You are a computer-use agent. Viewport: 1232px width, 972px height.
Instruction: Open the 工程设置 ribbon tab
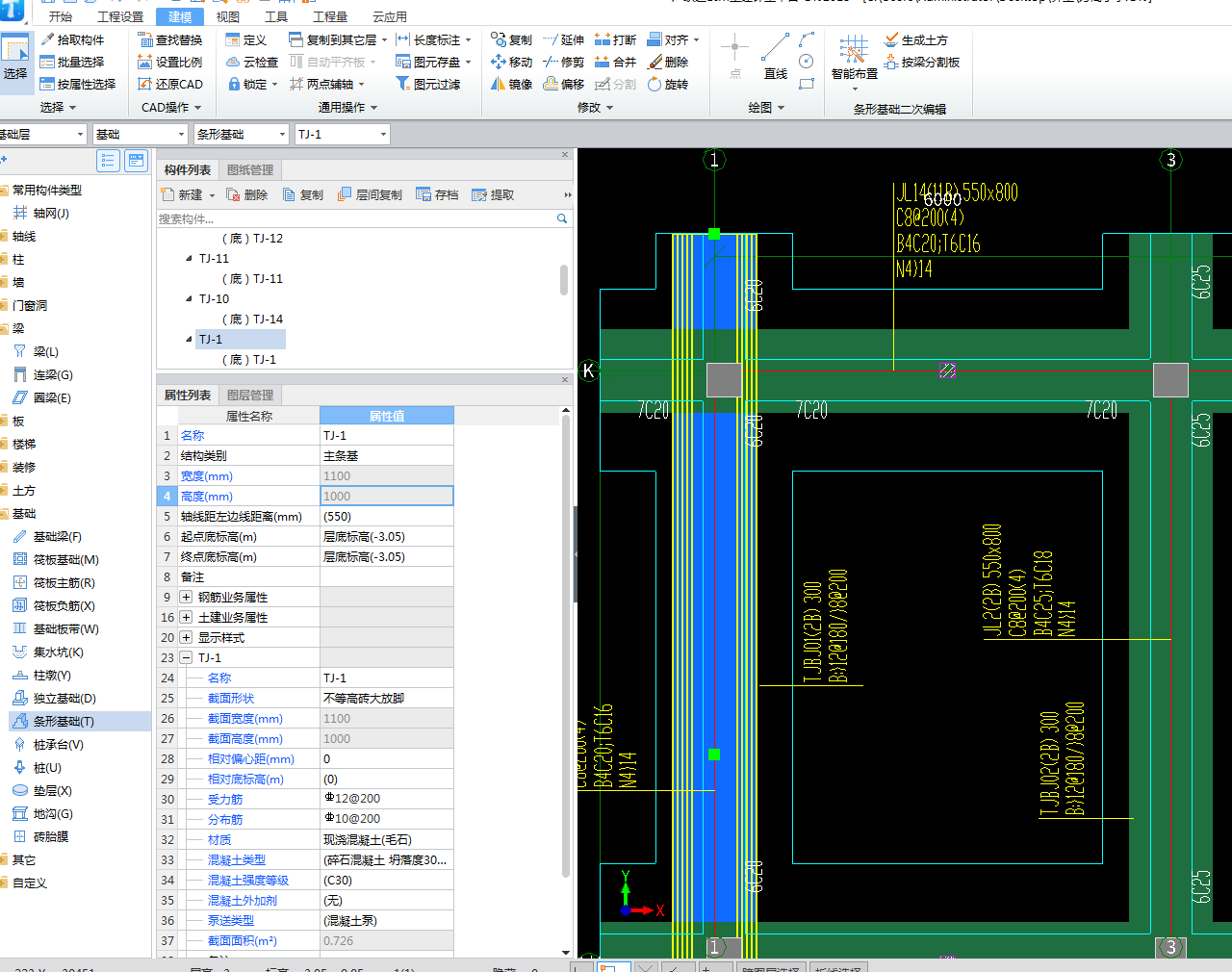120,16
